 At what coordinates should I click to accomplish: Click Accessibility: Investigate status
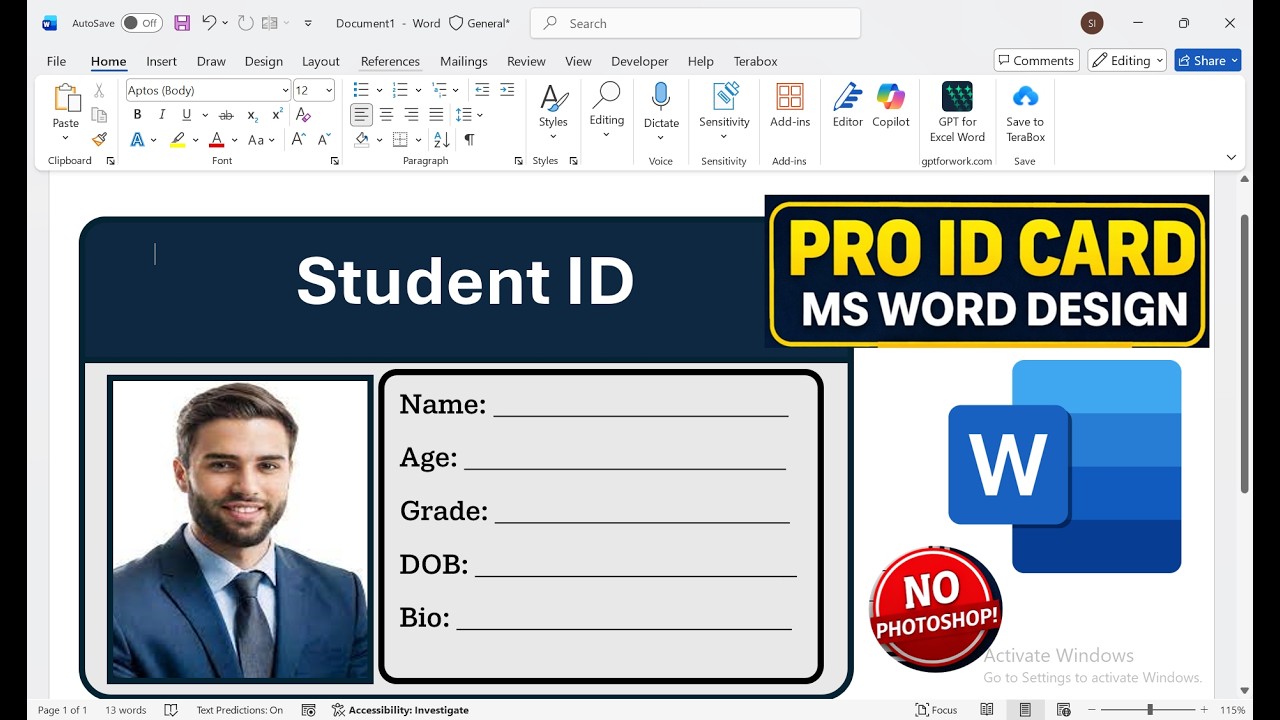point(400,710)
